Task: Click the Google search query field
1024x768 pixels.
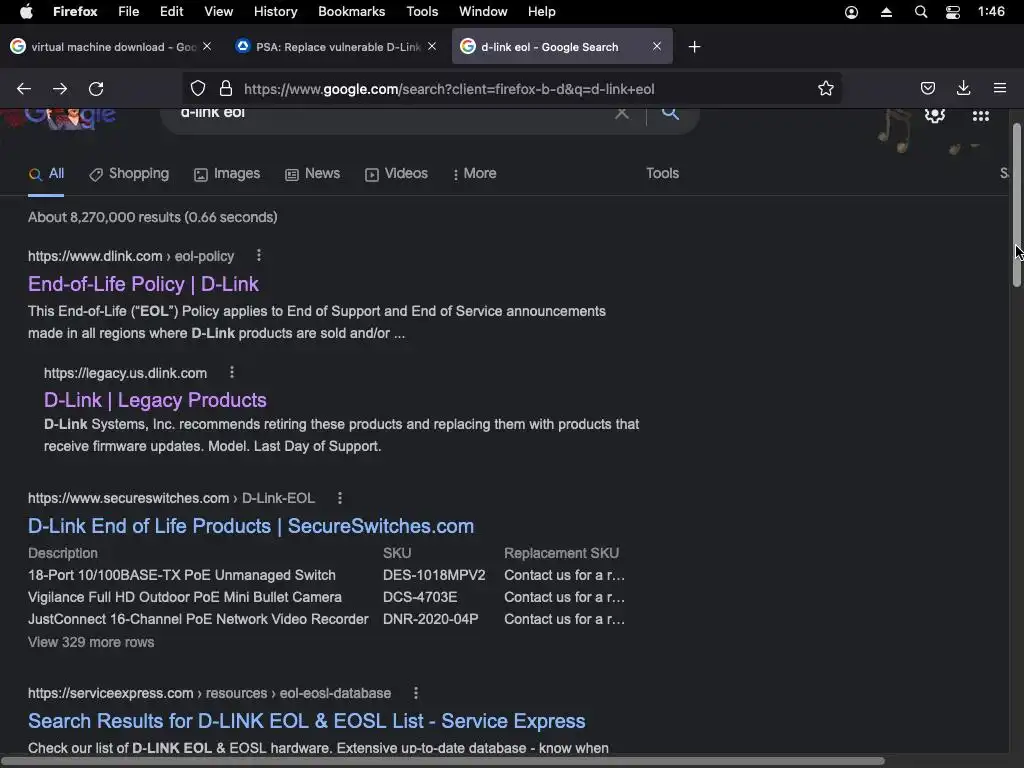Action: tap(392, 113)
